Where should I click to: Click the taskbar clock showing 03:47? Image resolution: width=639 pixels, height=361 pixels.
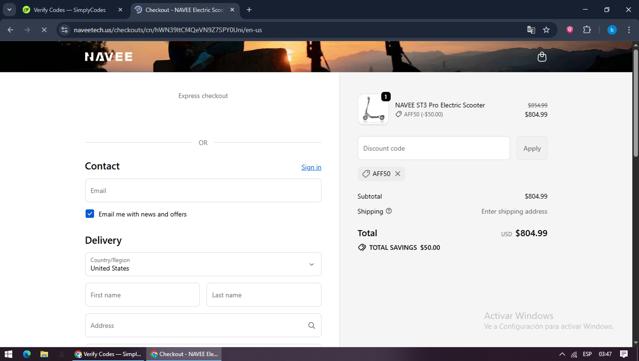[x=605, y=354]
